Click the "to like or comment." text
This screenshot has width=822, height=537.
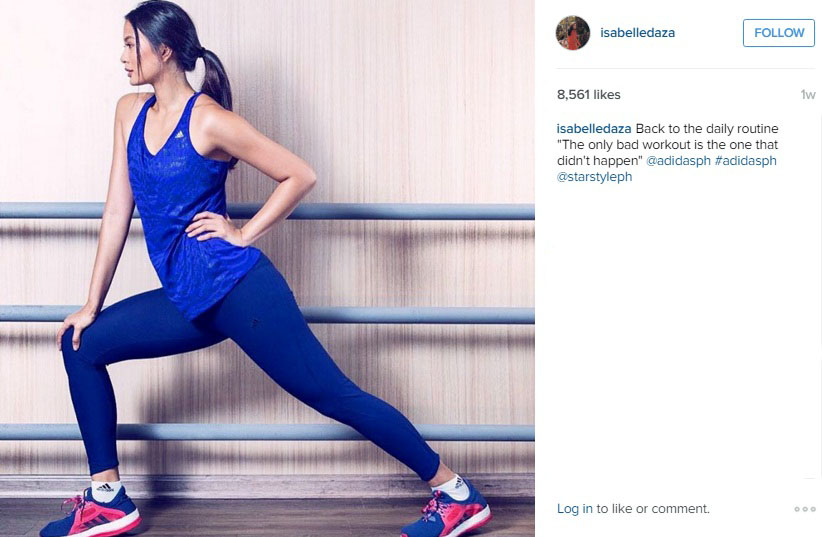(653, 509)
